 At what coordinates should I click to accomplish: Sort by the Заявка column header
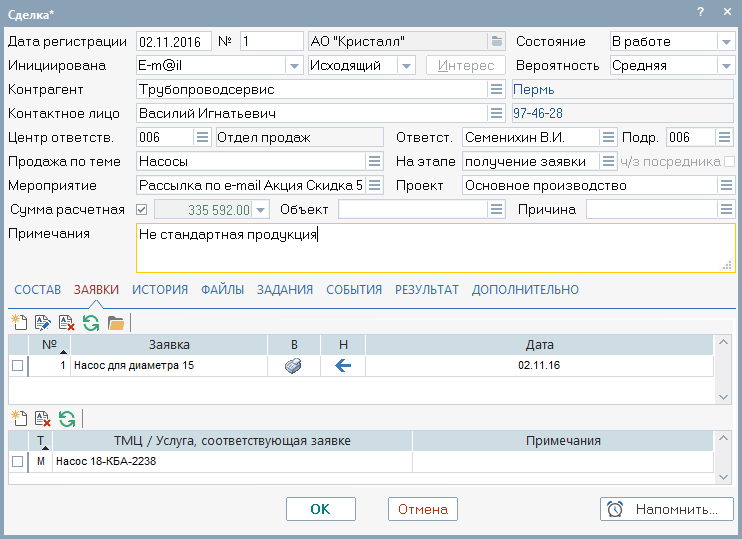click(169, 345)
